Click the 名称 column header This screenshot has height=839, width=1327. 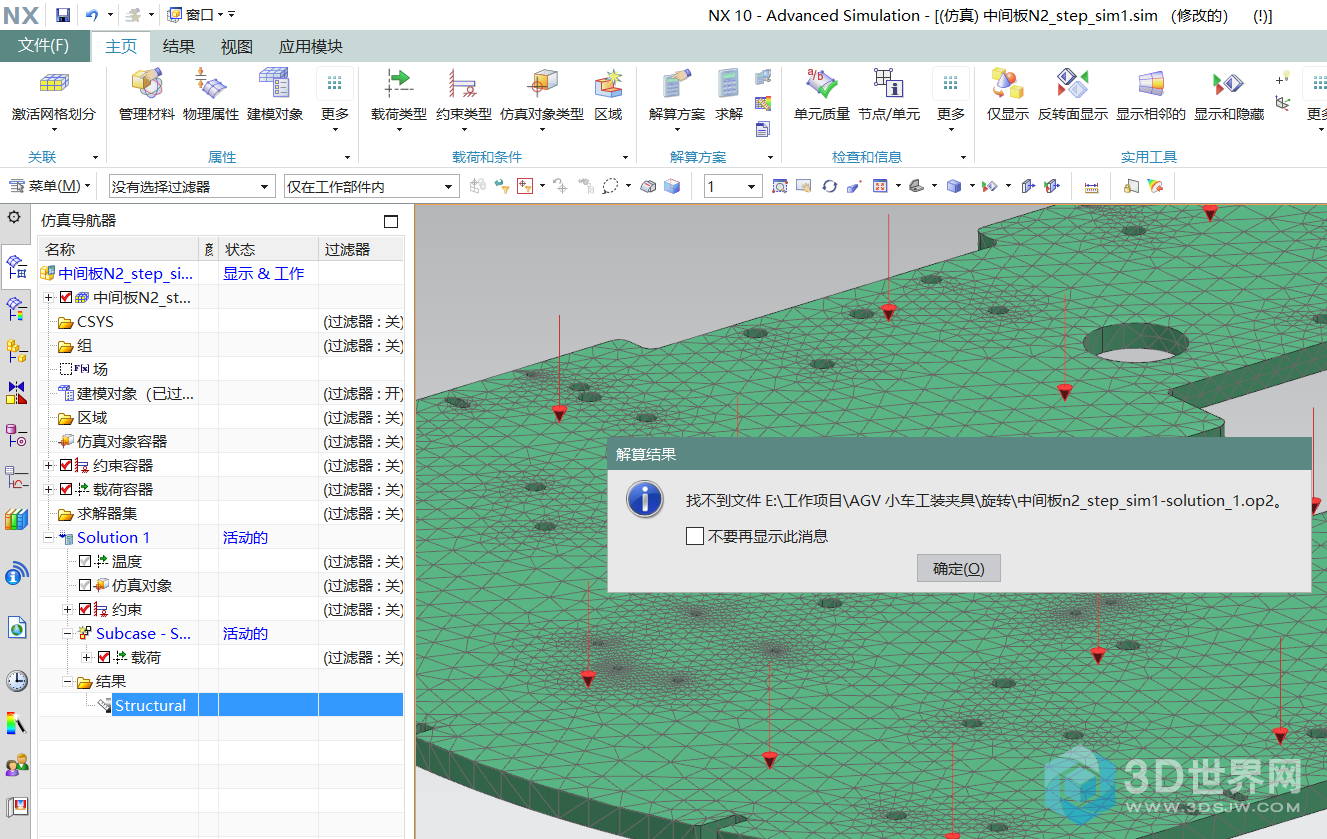pyautogui.click(x=119, y=249)
